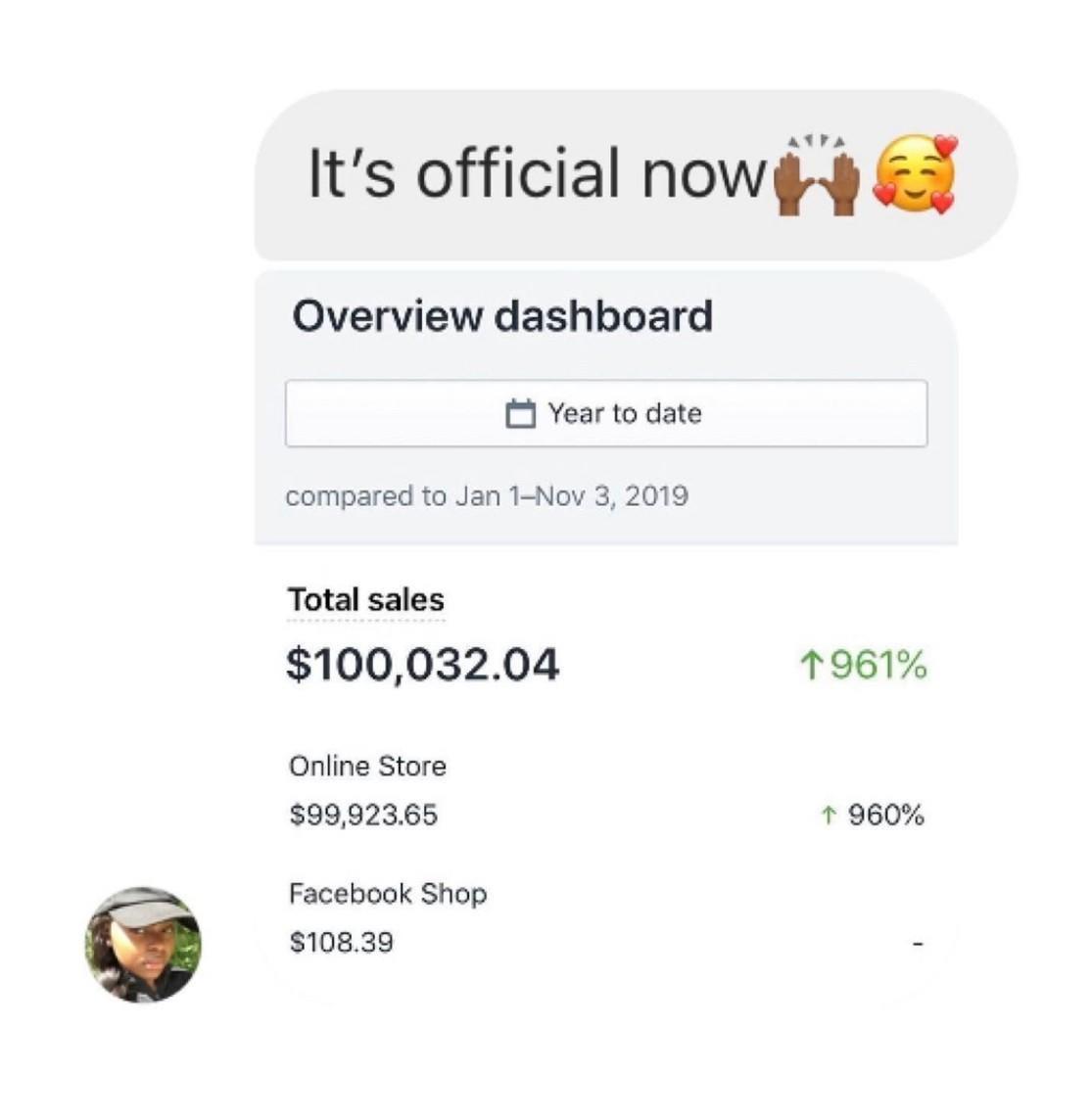Click the compared to Jan 1–Nov 3, 2019 text
The image size is (1092, 1120).
487,496
